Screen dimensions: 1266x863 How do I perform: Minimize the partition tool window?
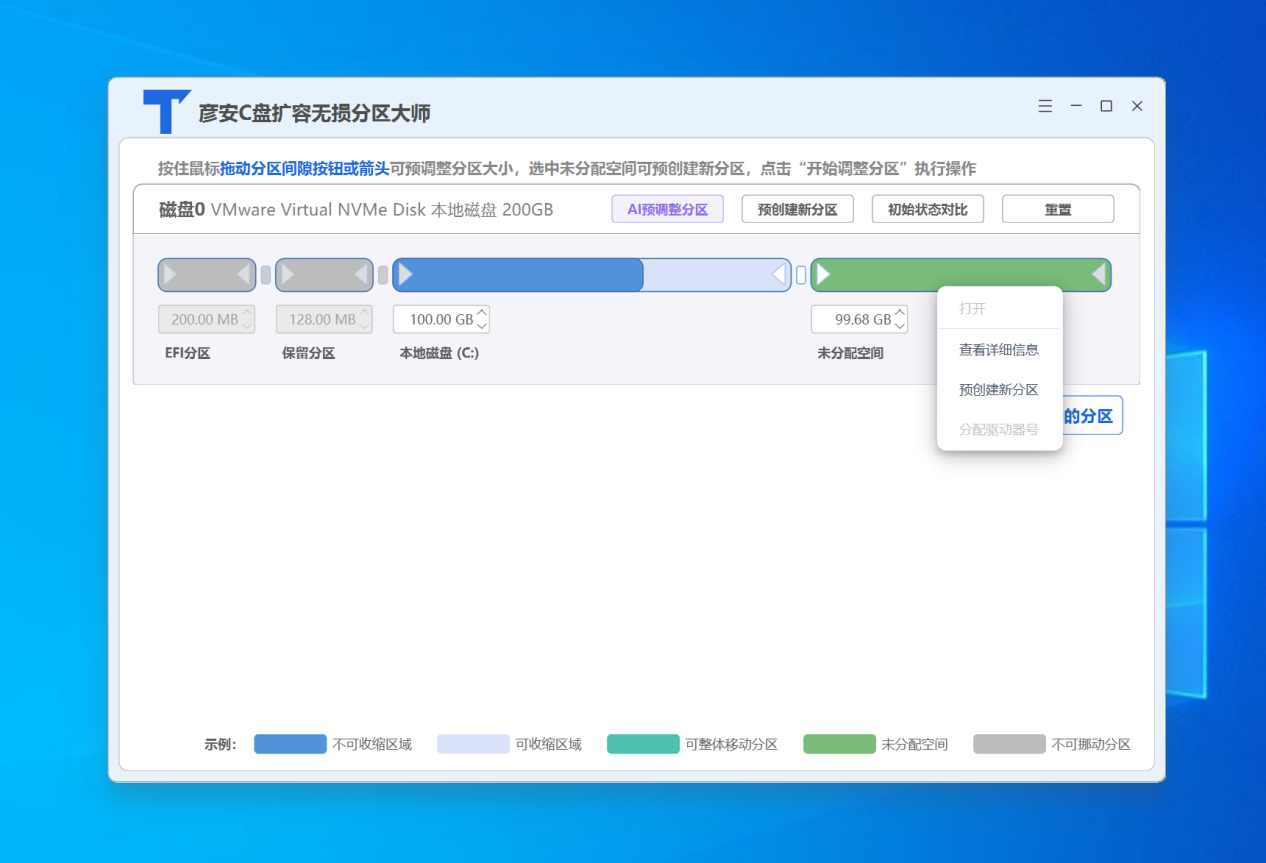click(x=1076, y=106)
